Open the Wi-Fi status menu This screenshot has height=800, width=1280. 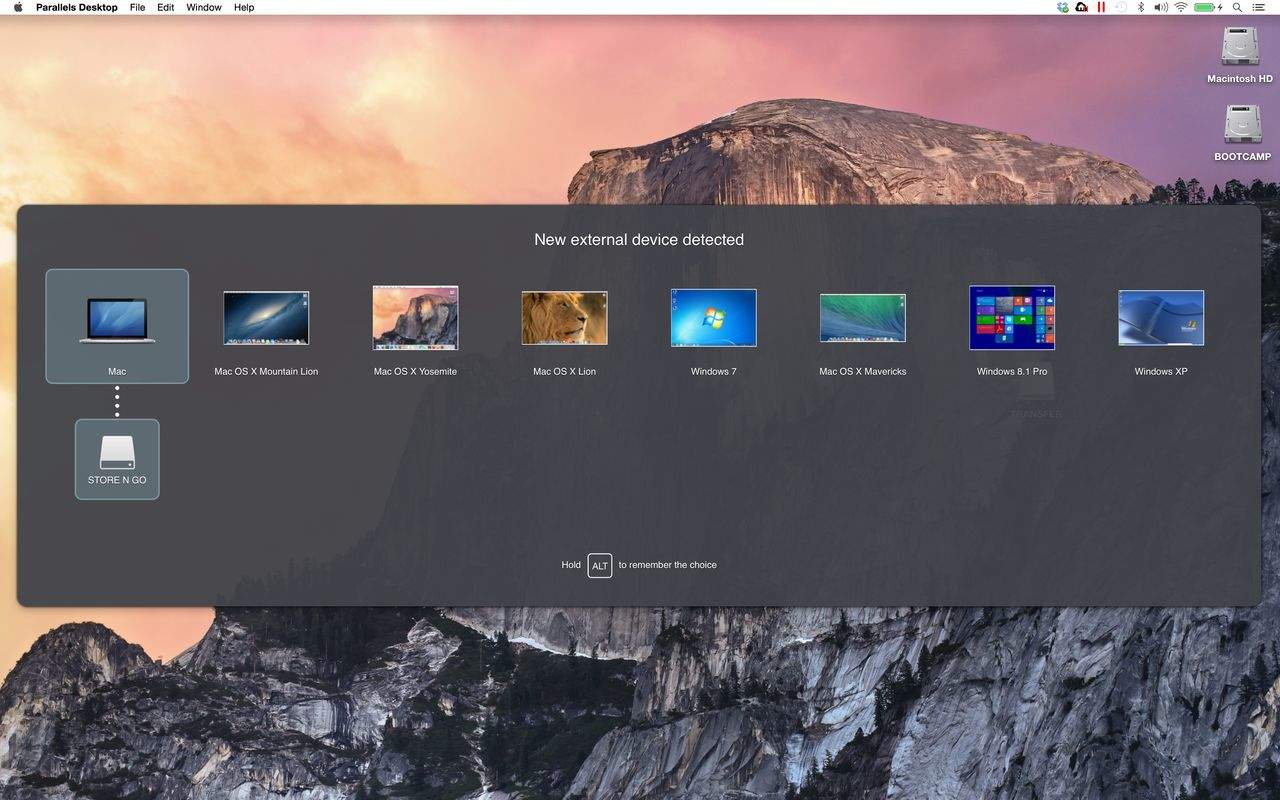pos(1180,7)
